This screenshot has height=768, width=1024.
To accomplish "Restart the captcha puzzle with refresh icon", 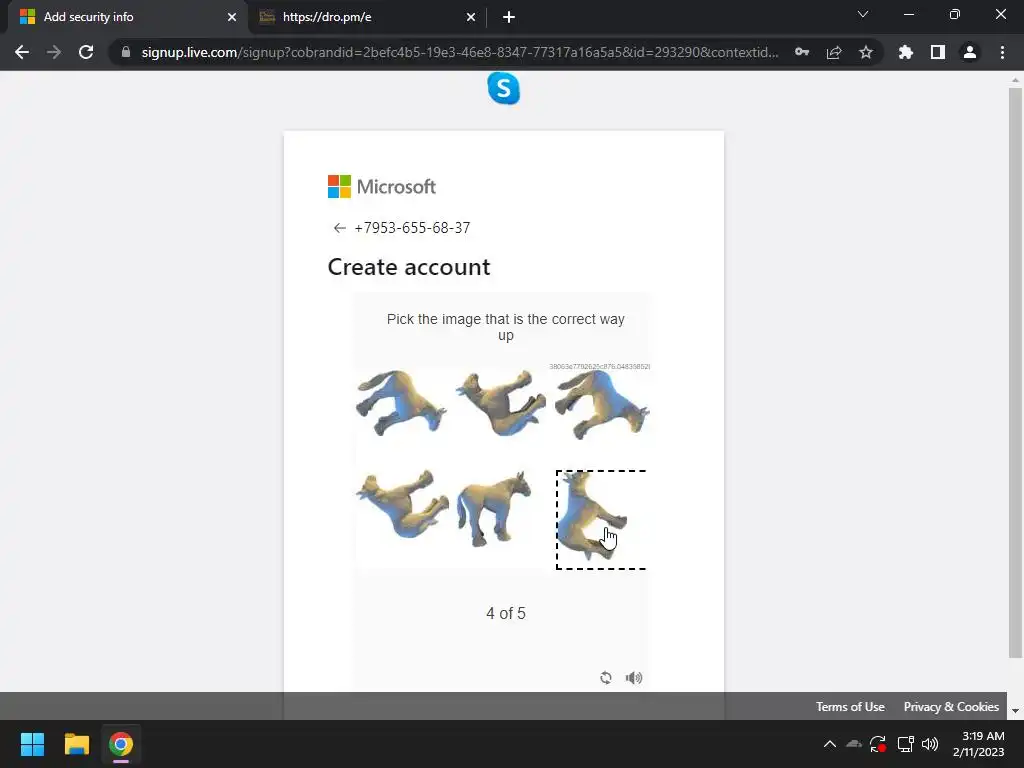I will 606,678.
